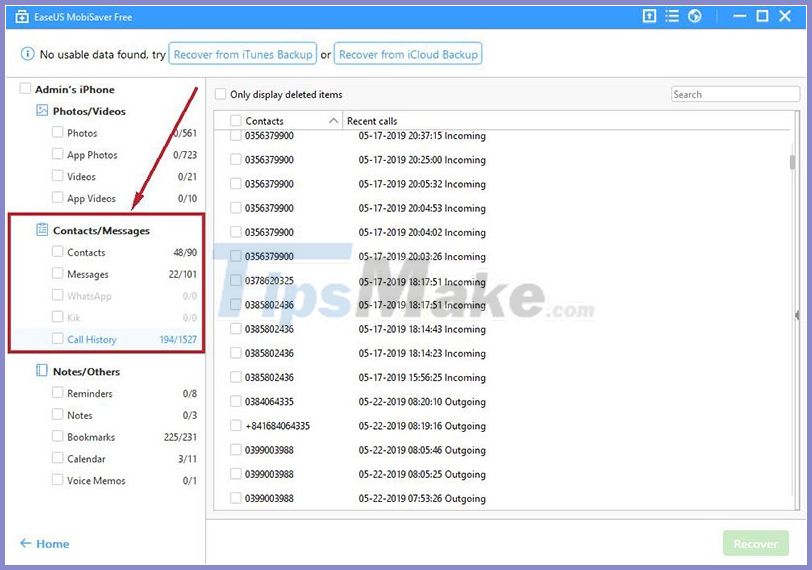812x570 pixels.
Task: Tick the Admin's iPhone checkbox
Action: [25, 89]
